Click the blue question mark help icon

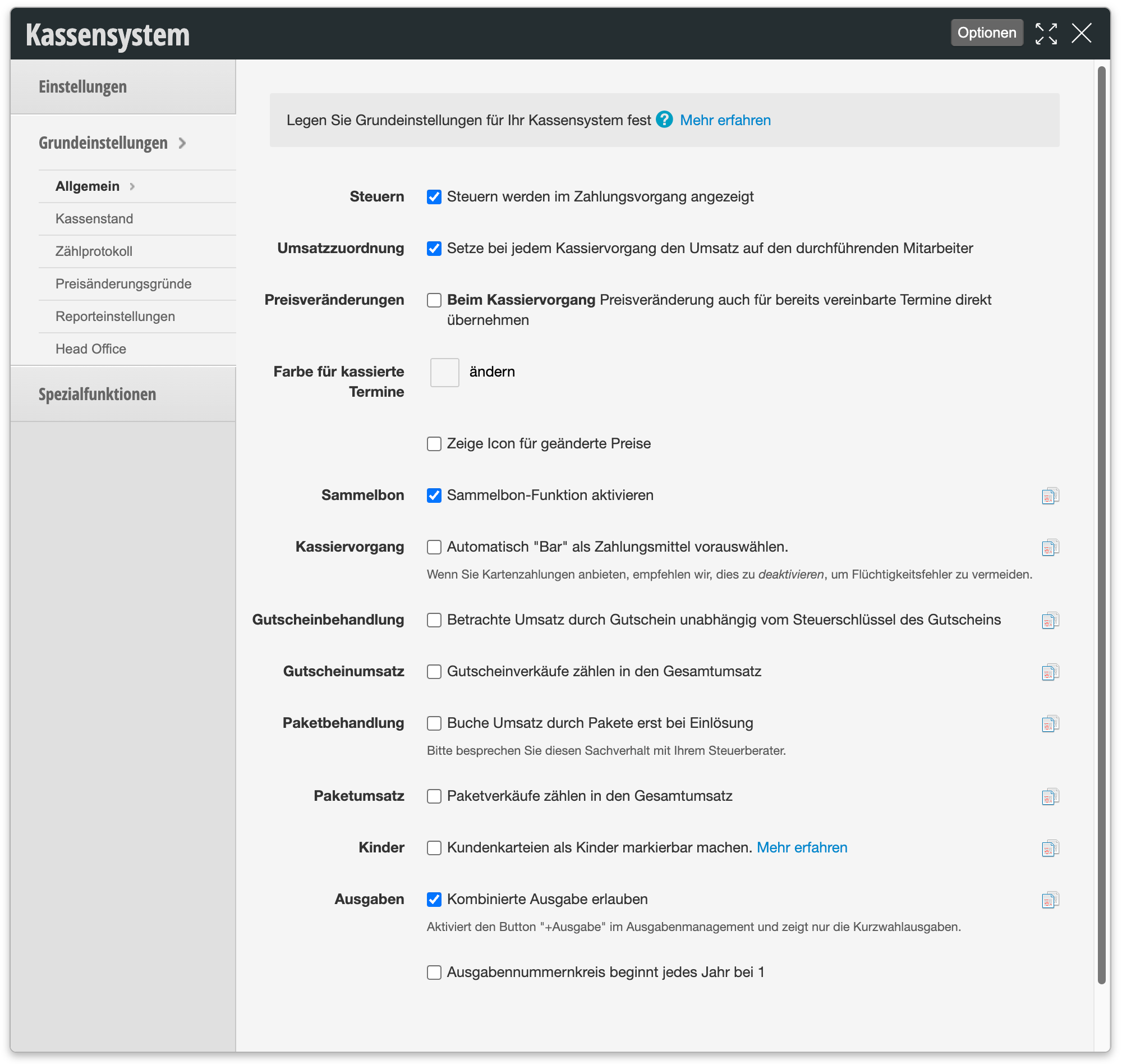[664, 120]
